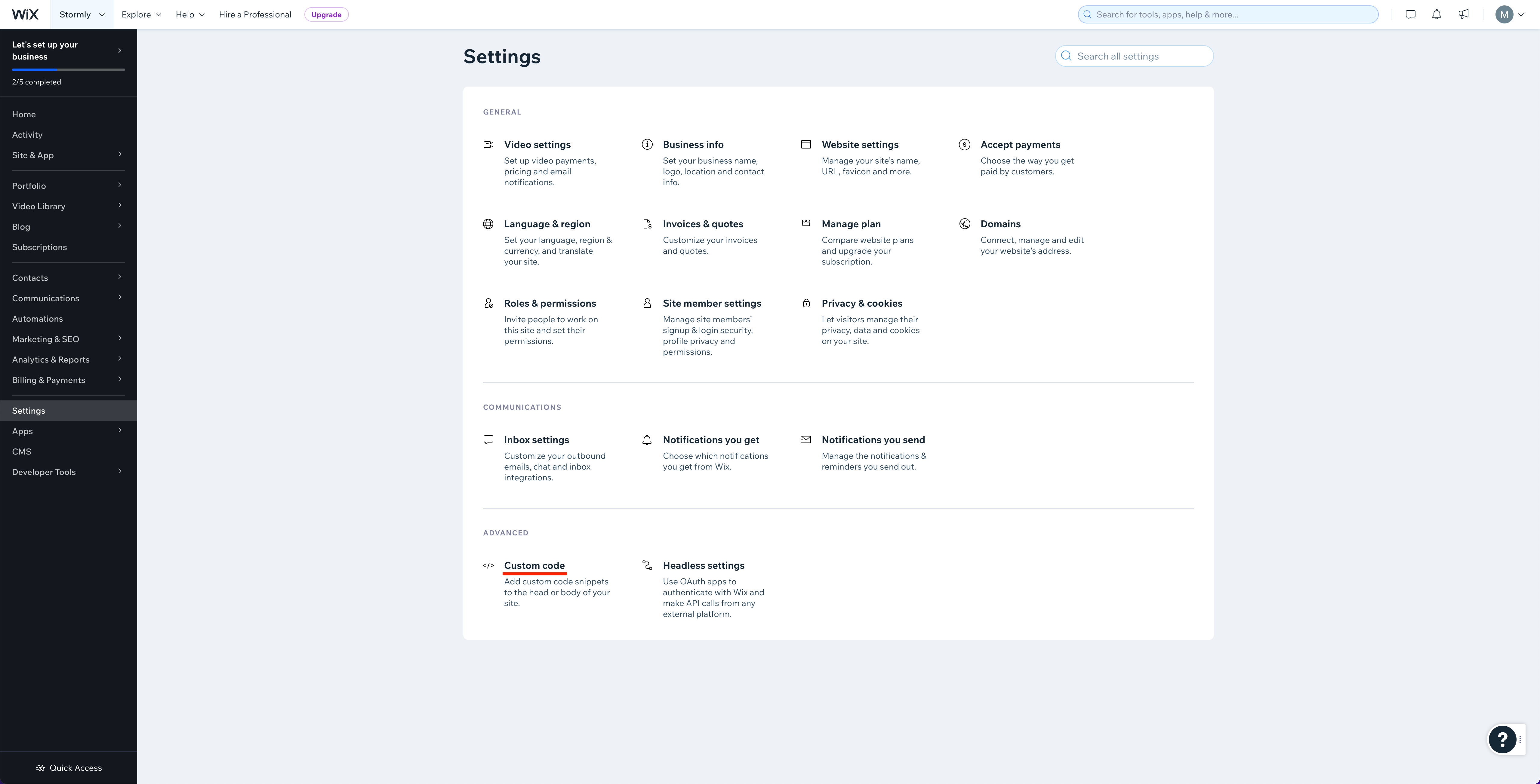The height and width of the screenshot is (784, 1540).
Task: Click the Website settings window icon
Action: pos(806,145)
